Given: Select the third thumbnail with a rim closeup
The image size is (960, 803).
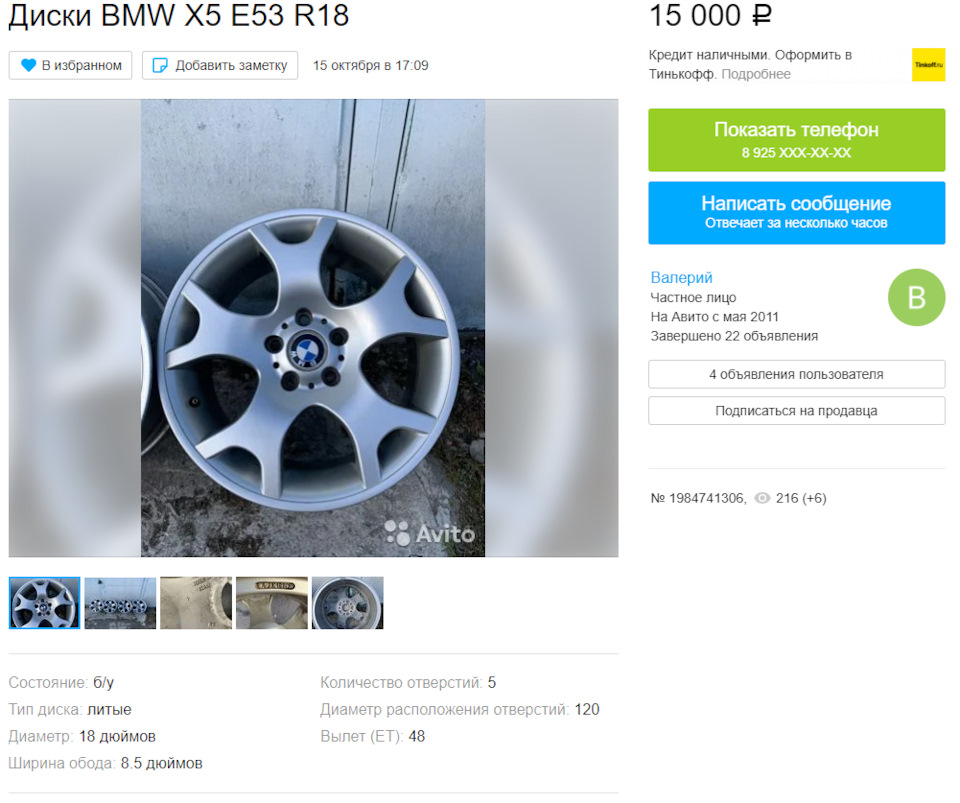Looking at the screenshot, I should (x=196, y=603).
